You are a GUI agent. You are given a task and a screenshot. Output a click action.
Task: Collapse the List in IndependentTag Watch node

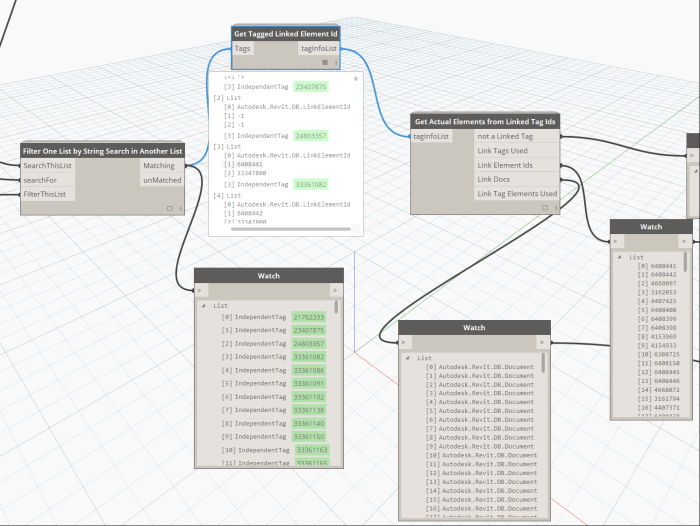[205, 306]
